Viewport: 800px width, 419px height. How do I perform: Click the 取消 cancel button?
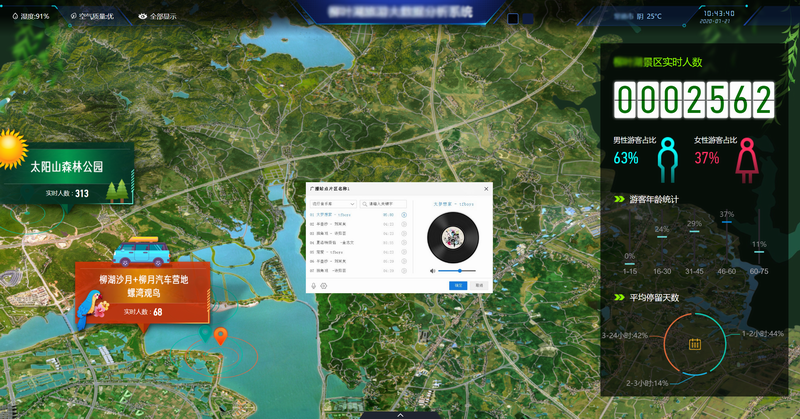(480, 285)
